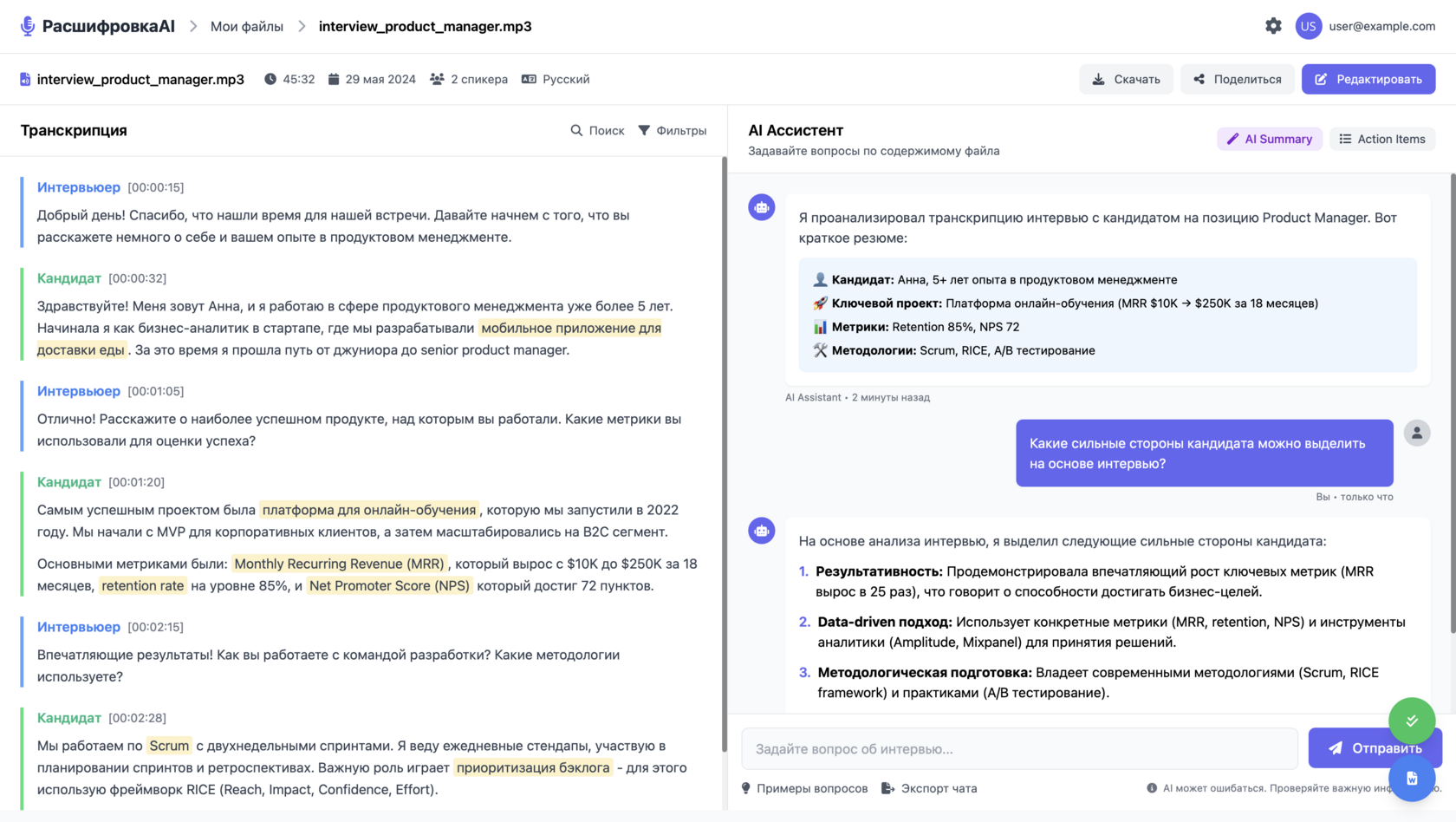Click the speakers icon beside 2 спикера

coord(437,79)
